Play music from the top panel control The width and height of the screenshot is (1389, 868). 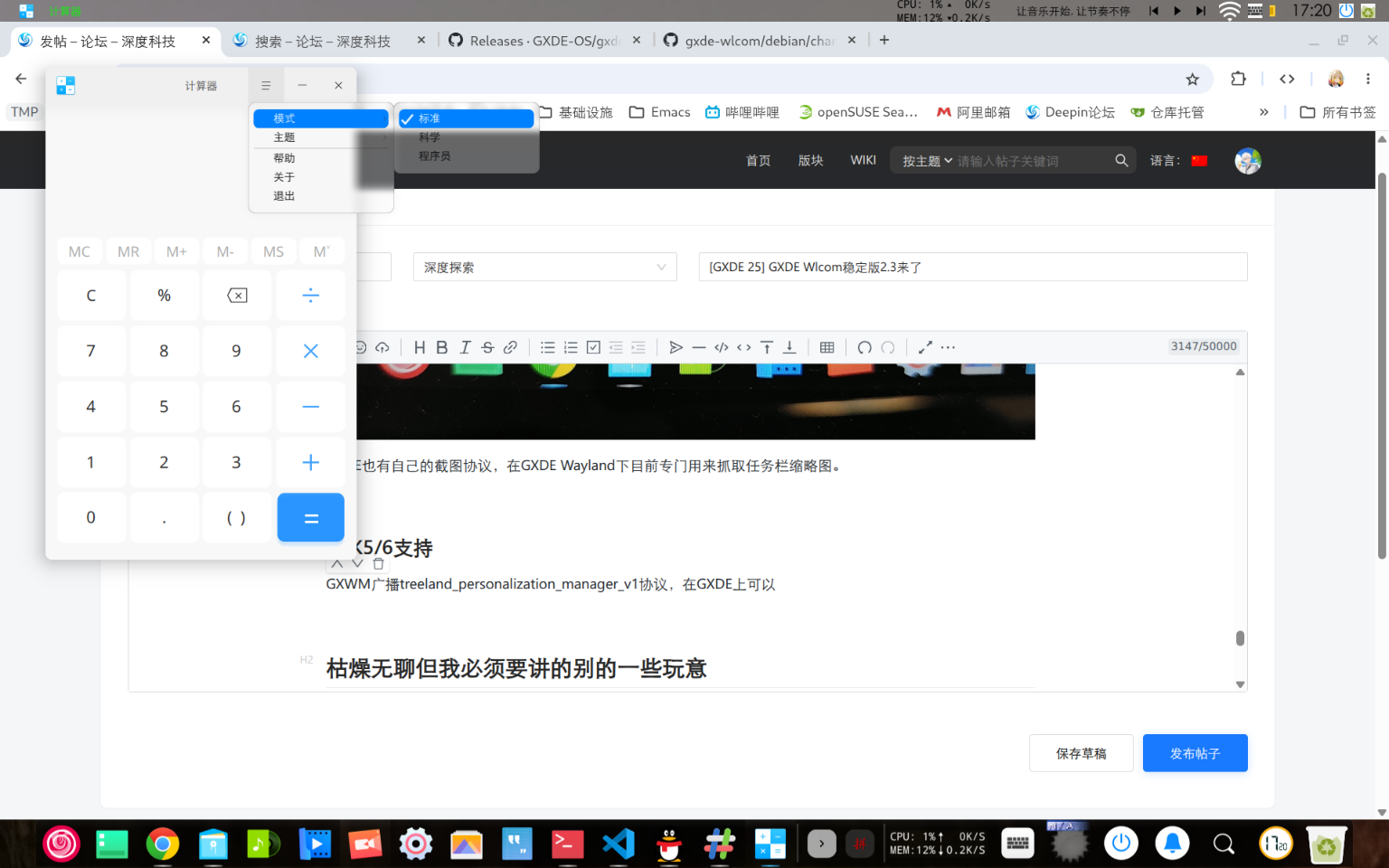(1176, 11)
